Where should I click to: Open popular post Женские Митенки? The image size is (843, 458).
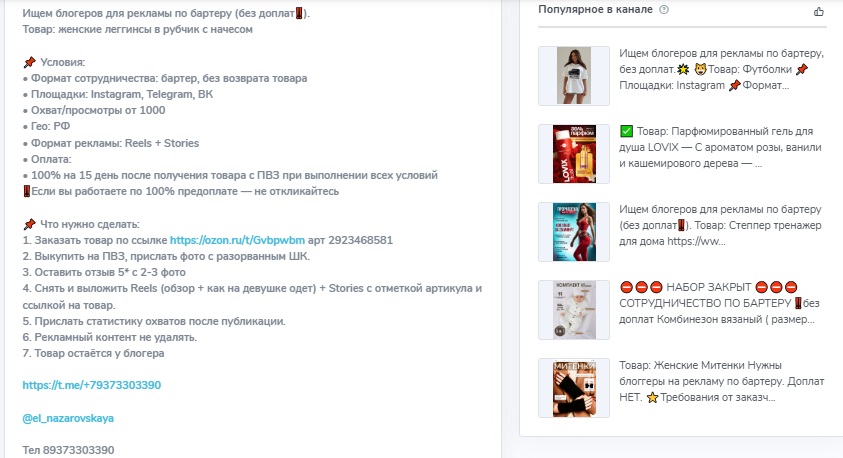click(x=721, y=381)
